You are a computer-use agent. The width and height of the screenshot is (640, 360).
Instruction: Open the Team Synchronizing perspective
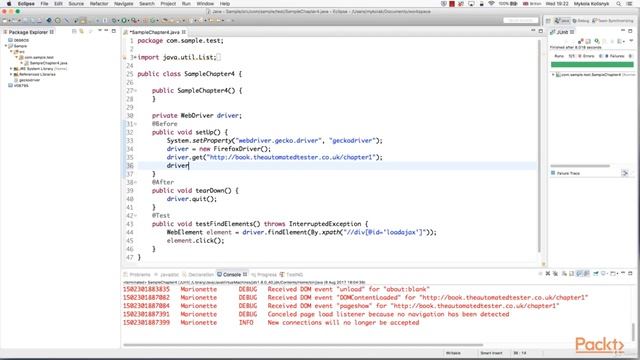pyautogui.click(x=613, y=20)
